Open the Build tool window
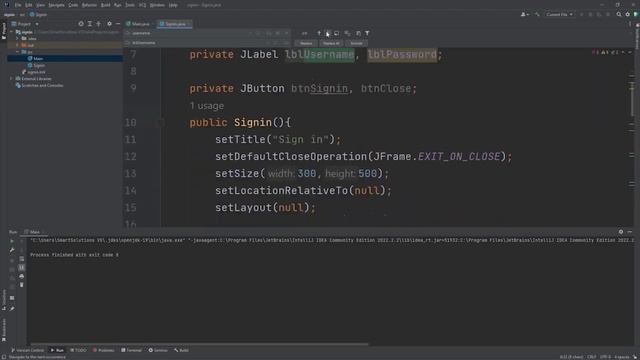The width and height of the screenshot is (640, 360). point(181,350)
